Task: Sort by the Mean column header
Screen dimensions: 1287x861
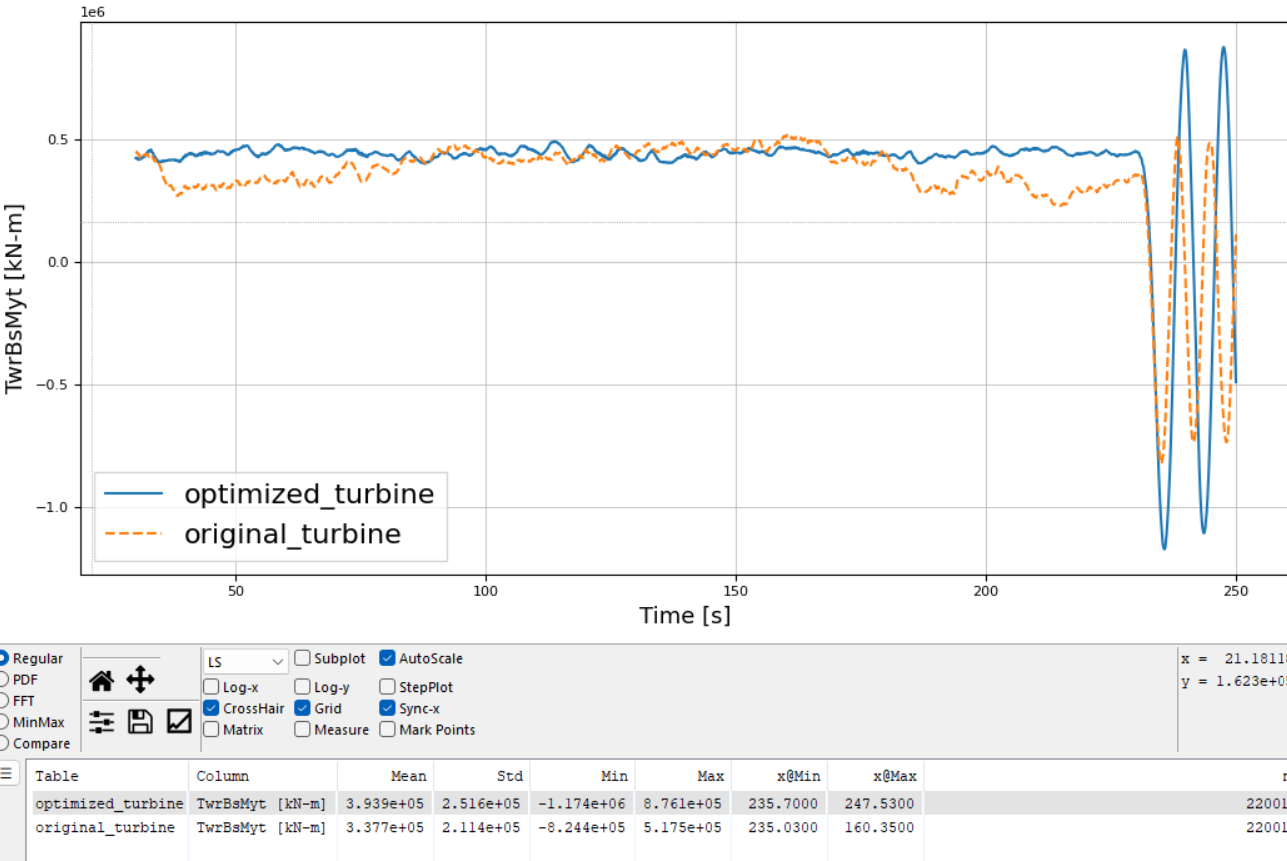Action: 385,775
